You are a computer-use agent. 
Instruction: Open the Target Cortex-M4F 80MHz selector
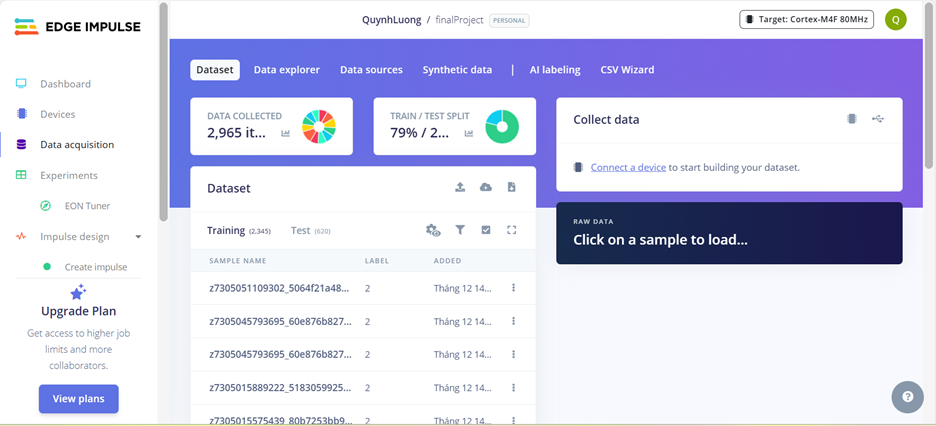coord(807,19)
